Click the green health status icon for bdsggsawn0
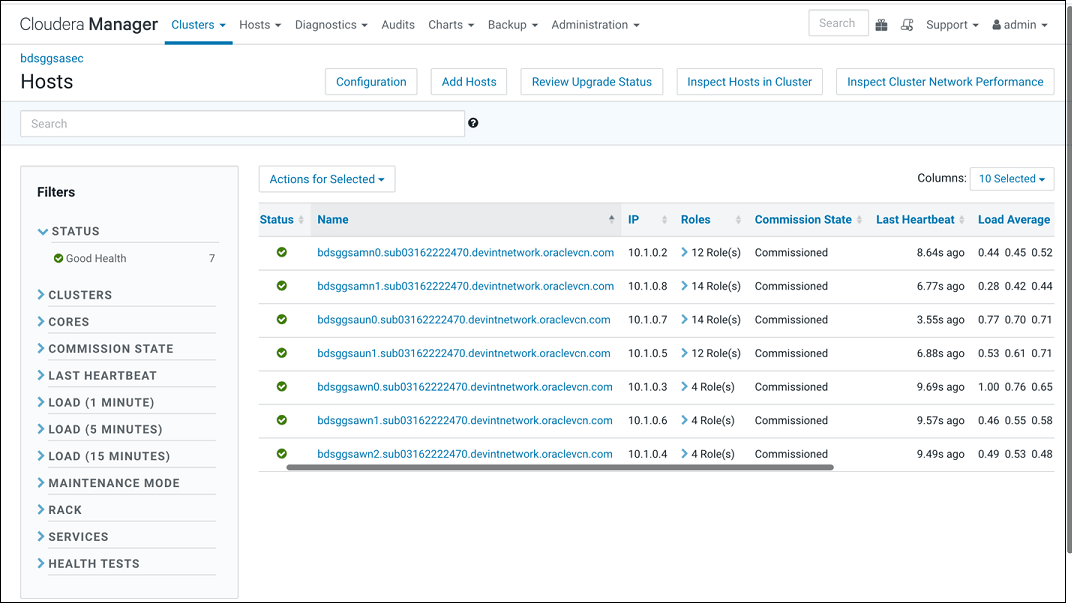 (x=282, y=386)
